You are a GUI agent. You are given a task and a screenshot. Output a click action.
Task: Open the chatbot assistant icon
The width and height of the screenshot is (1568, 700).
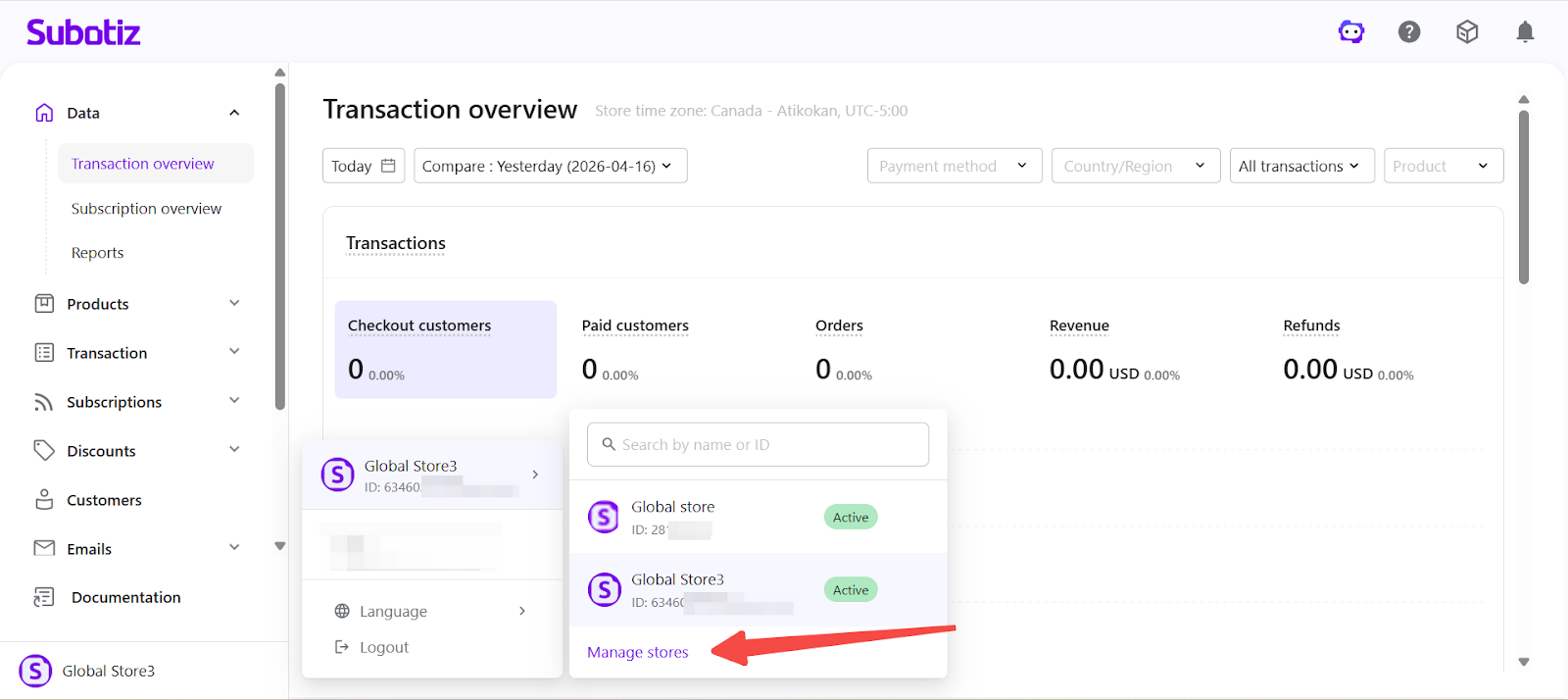(1351, 32)
